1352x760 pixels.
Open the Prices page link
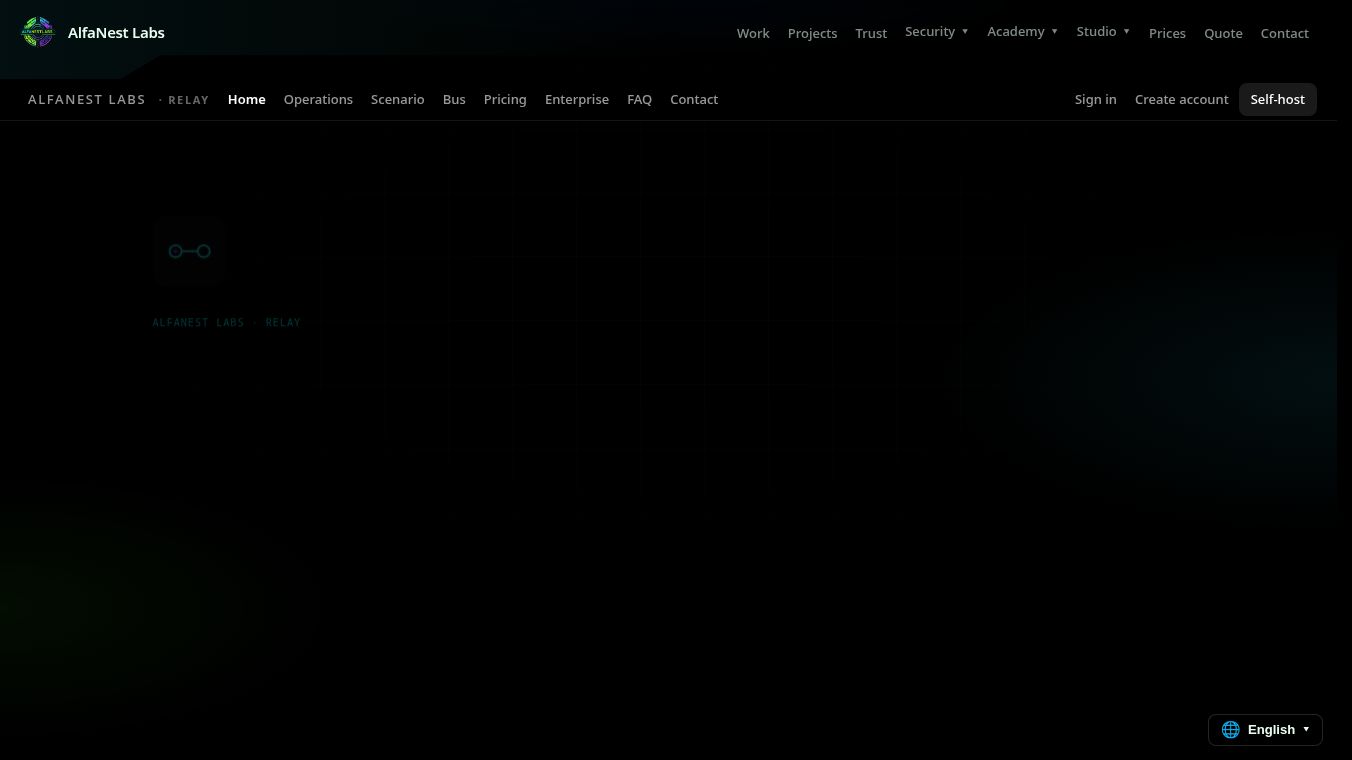(1167, 33)
